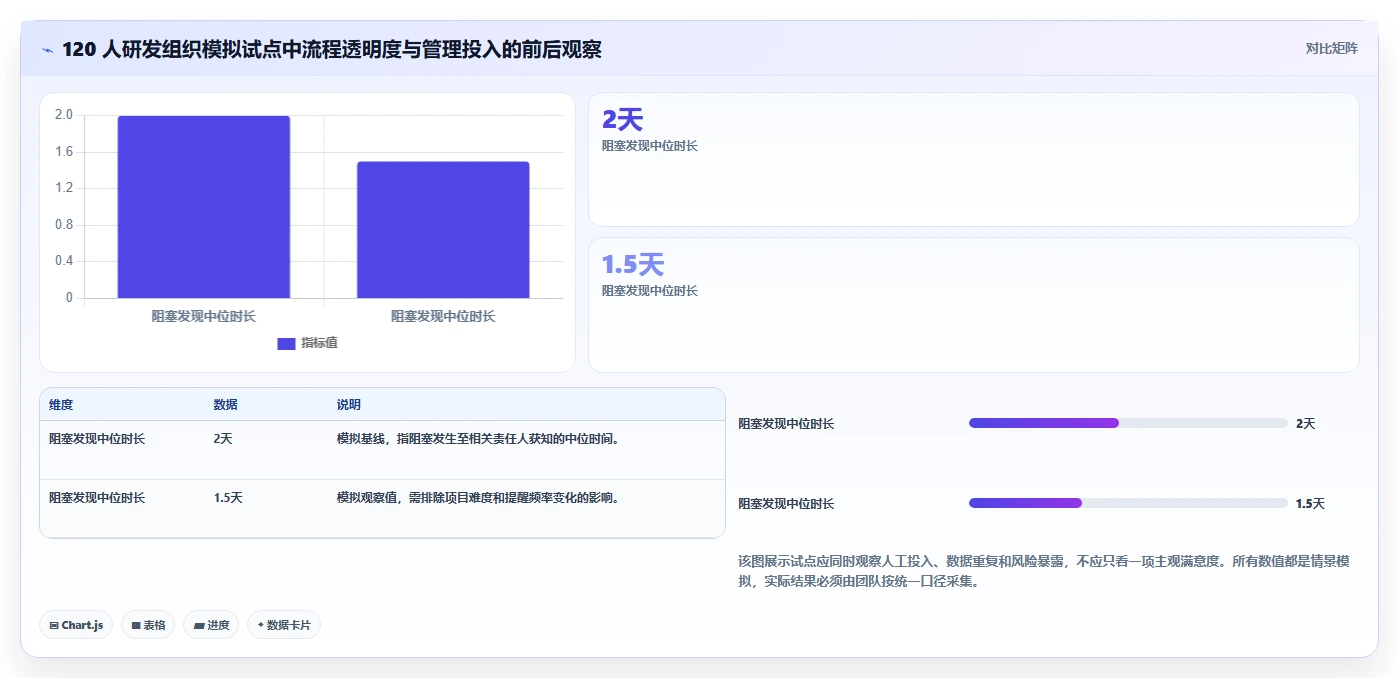Click the taller chart bar reaching 2.0
Viewport: 1399px width, 678px height.
pyautogui.click(x=204, y=207)
